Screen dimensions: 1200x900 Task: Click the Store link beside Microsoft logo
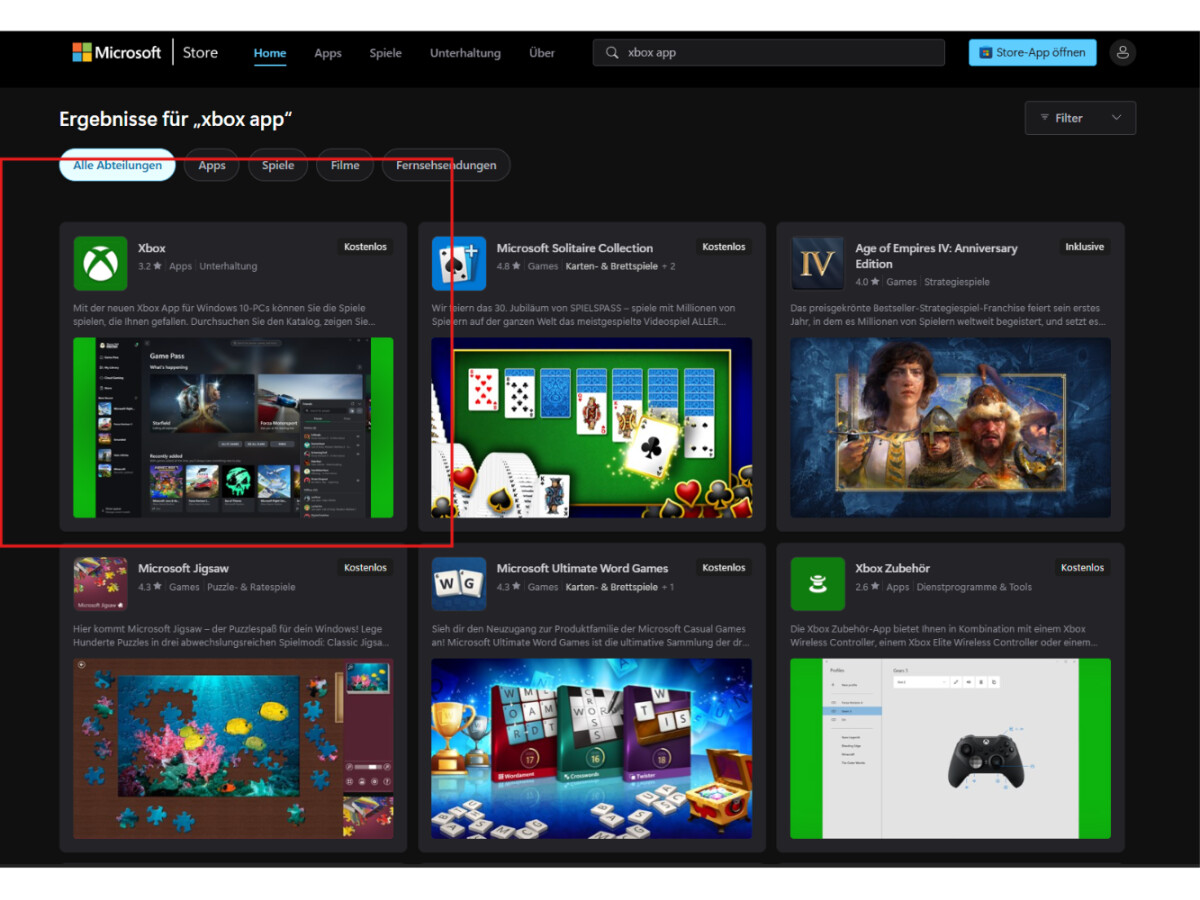click(x=200, y=52)
